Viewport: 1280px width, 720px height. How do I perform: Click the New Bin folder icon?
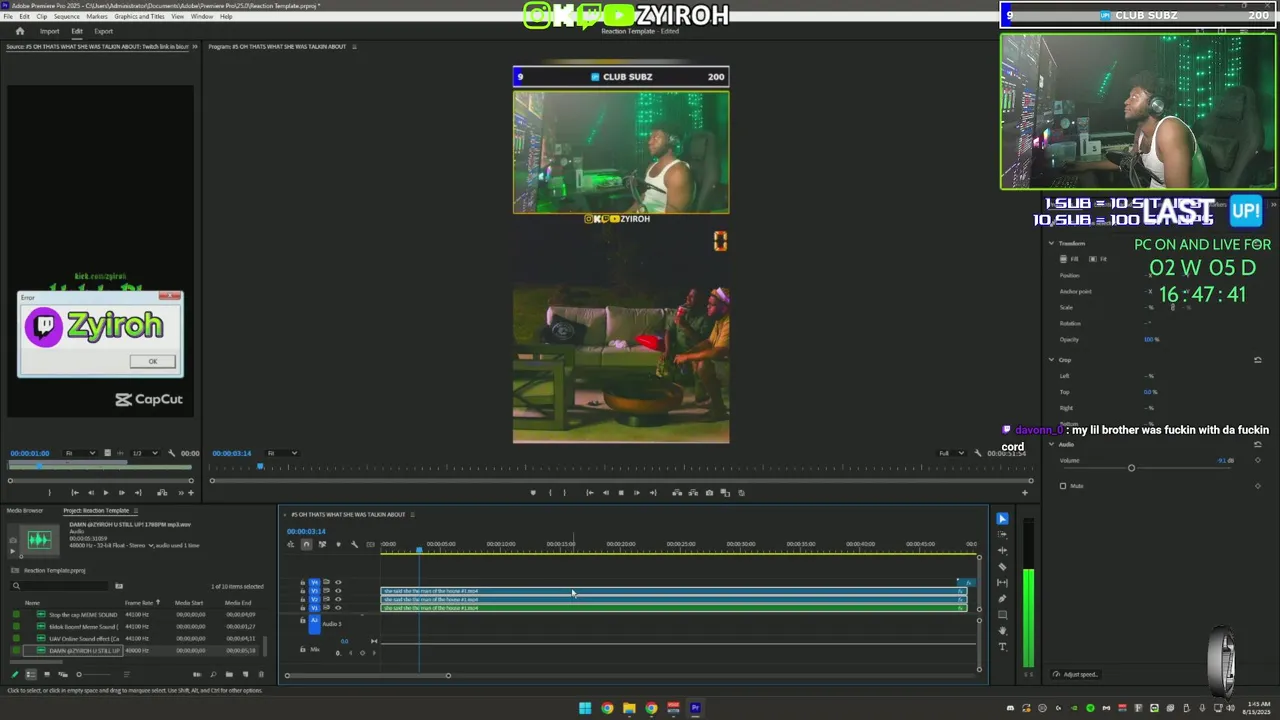click(229, 674)
